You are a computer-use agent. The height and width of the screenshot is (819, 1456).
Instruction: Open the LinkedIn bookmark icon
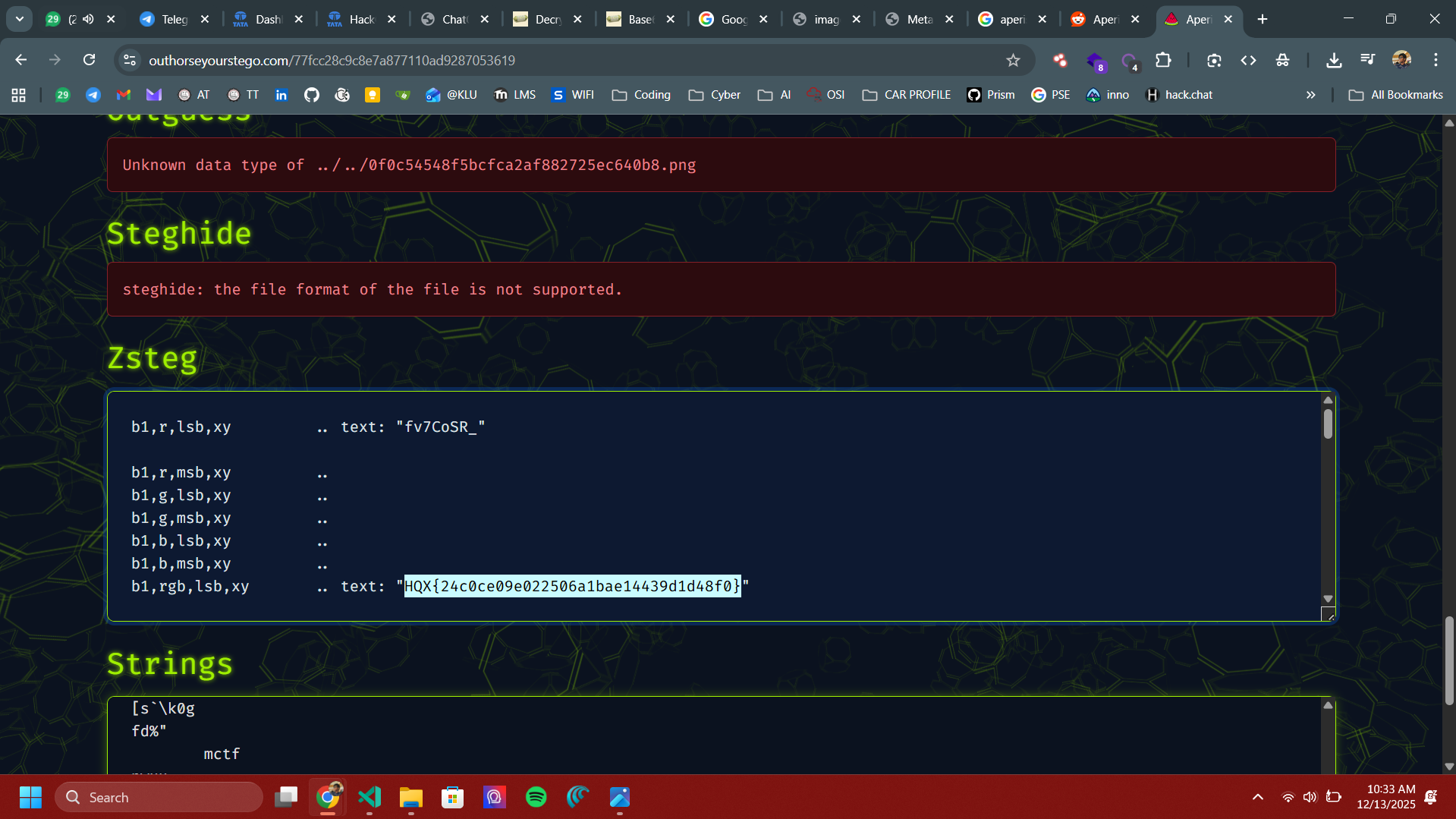point(281,95)
